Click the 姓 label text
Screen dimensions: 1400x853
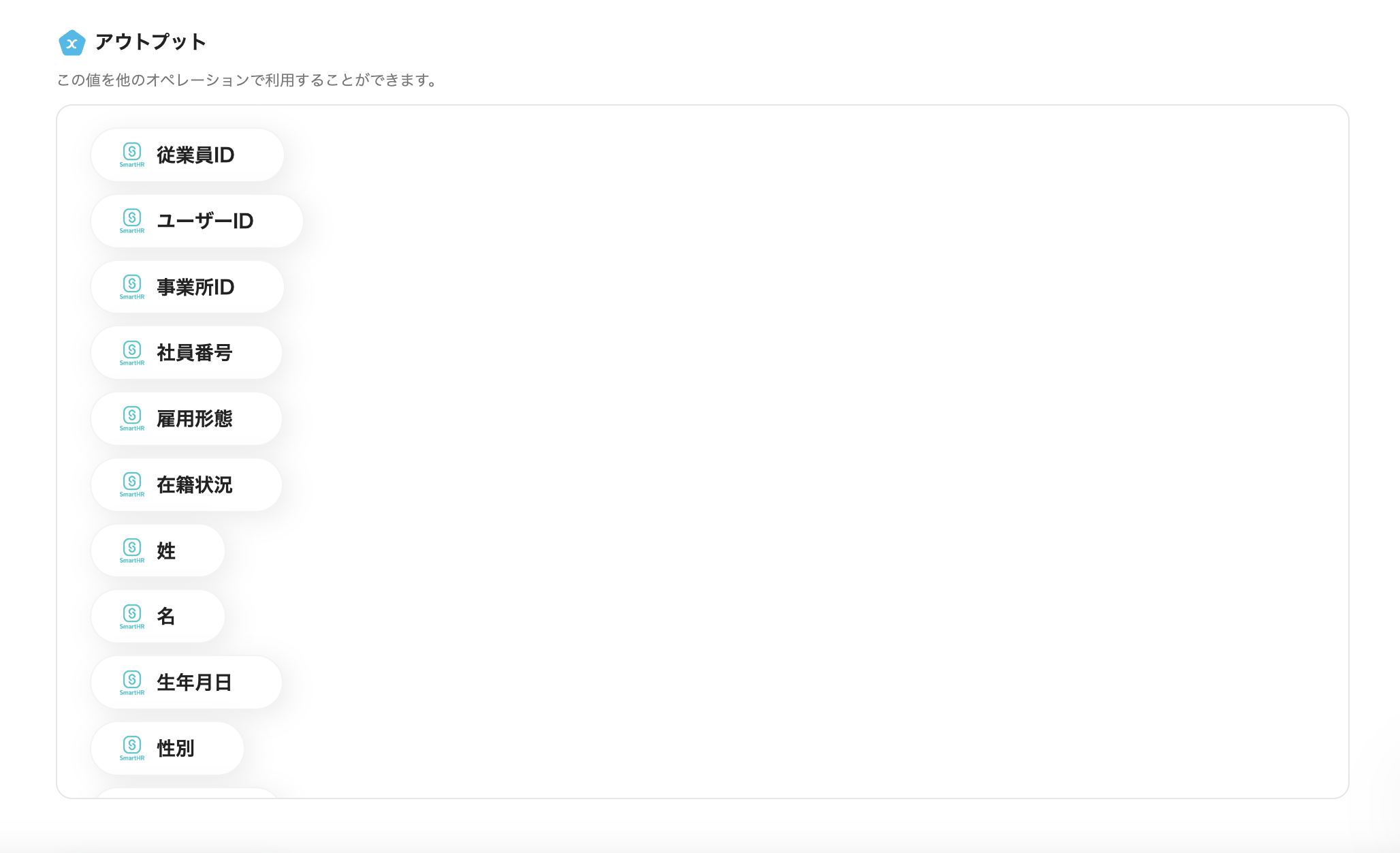[x=166, y=550]
